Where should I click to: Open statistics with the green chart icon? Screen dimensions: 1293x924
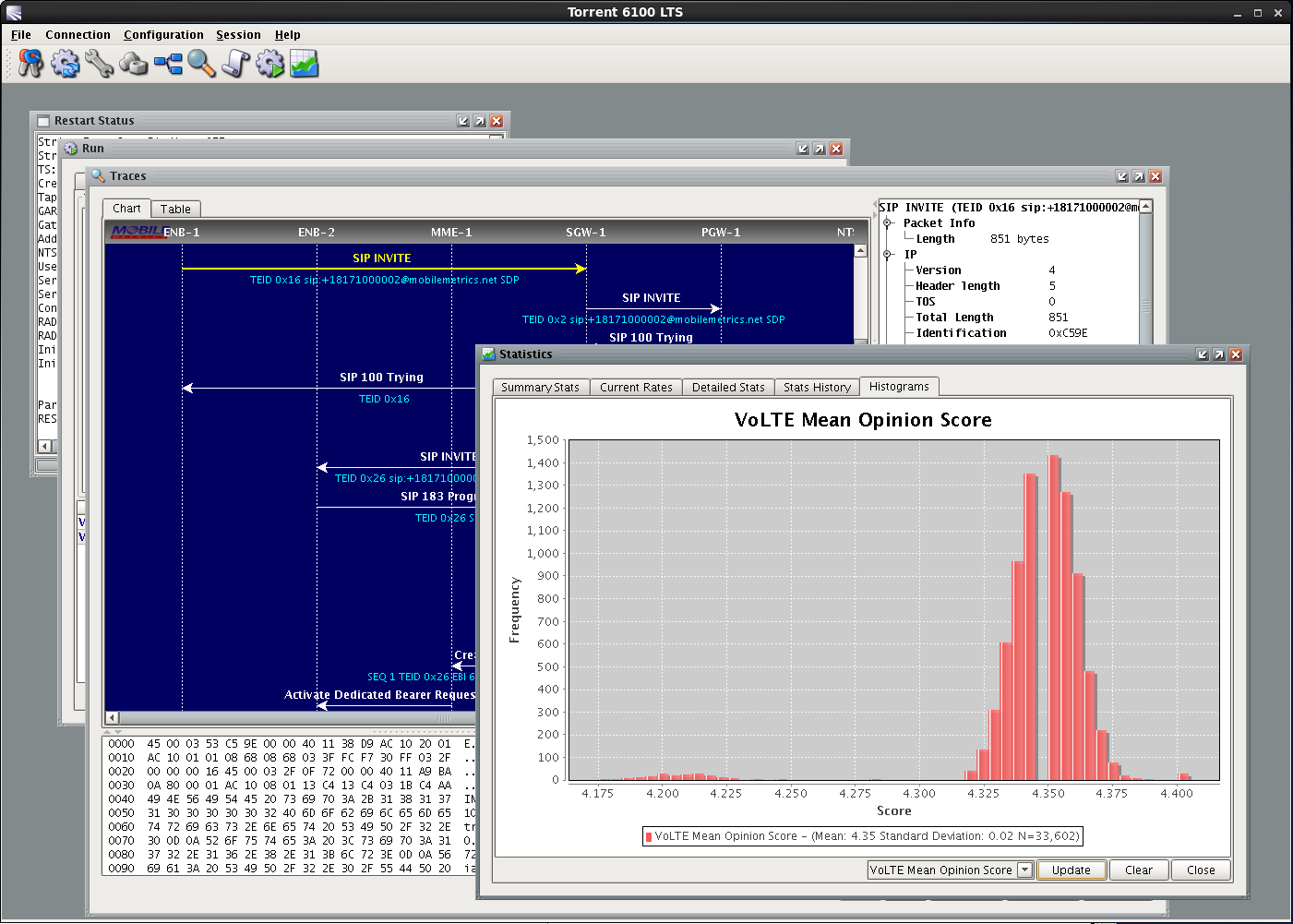point(304,64)
